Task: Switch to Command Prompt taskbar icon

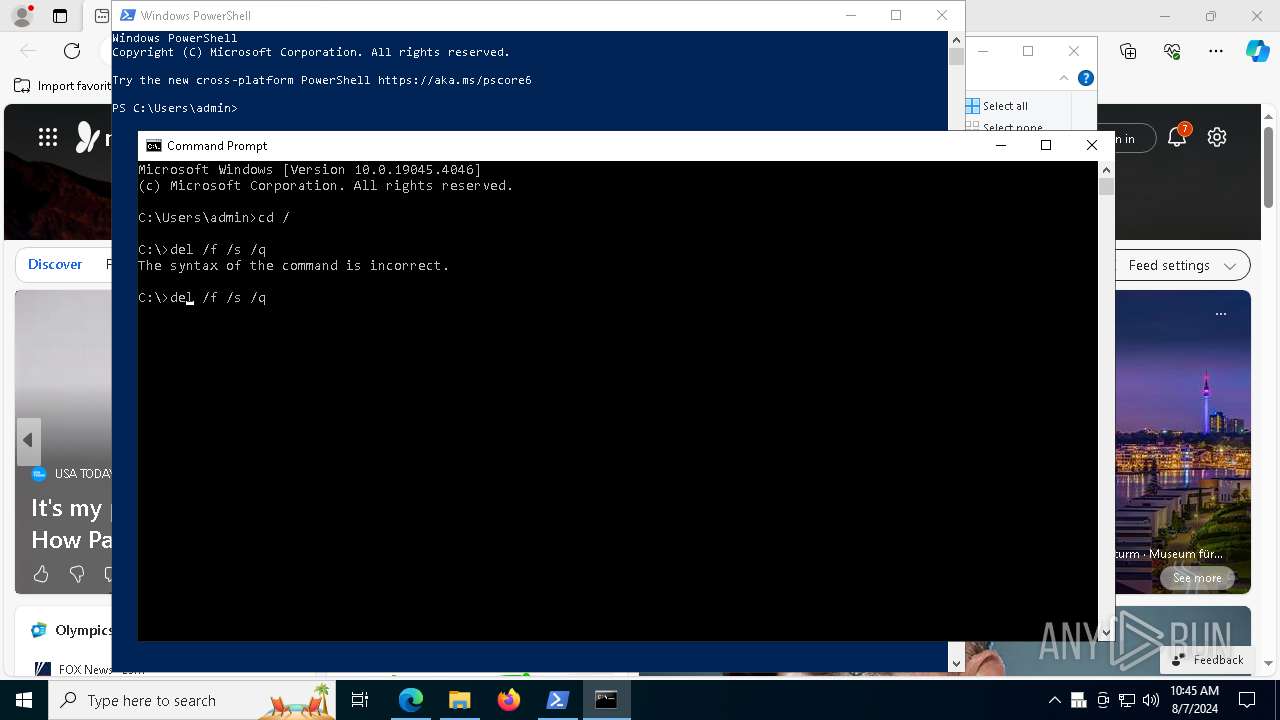Action: click(606, 700)
